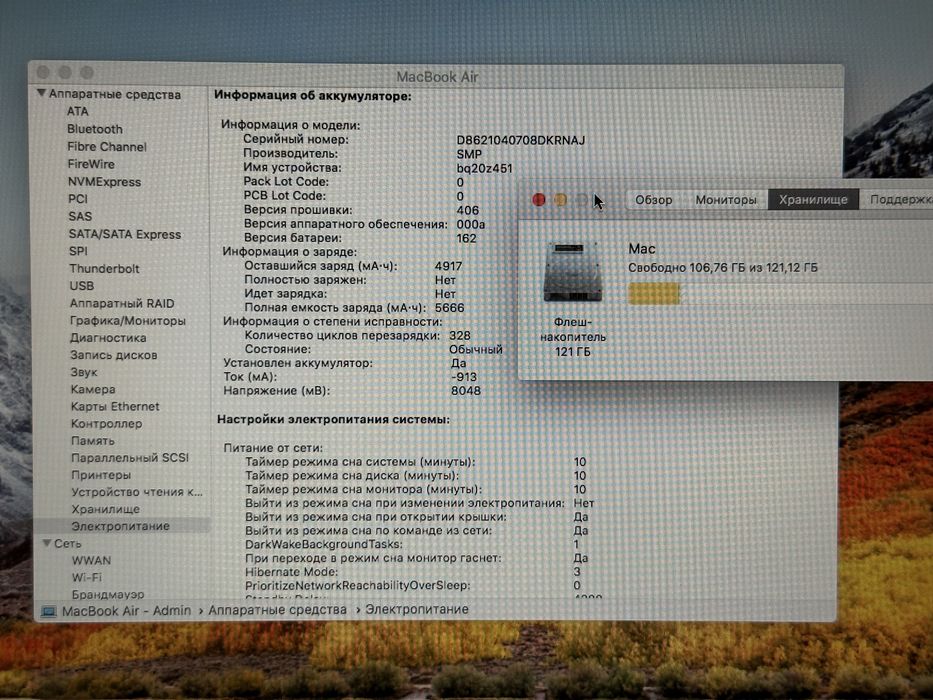Open Память in the sidebar
Viewport: 933px width, 700px height.
pos(92,441)
